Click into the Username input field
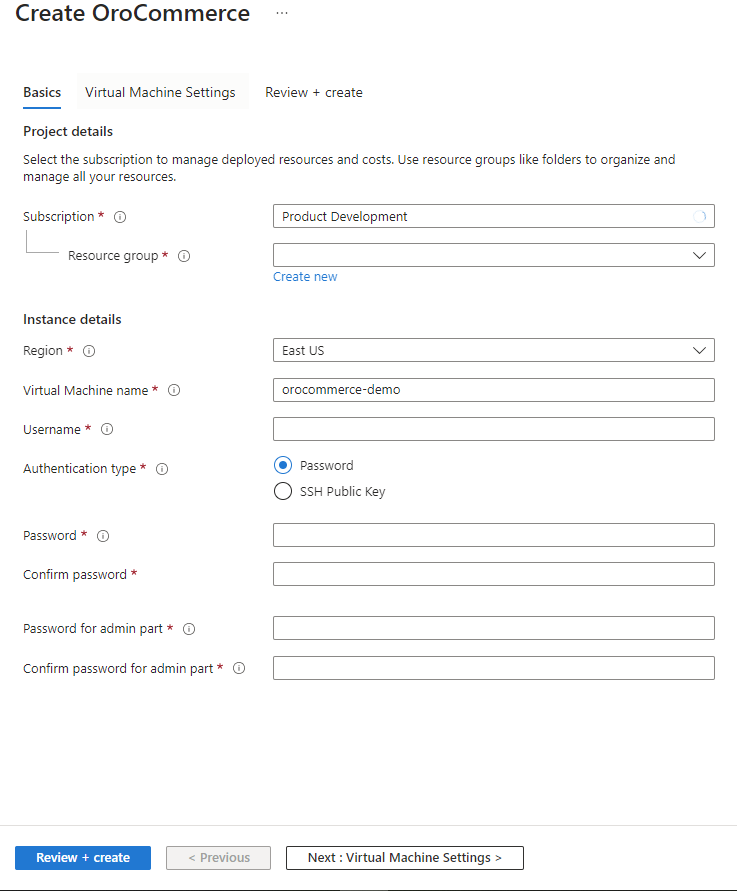This screenshot has width=737, height=891. click(493, 429)
